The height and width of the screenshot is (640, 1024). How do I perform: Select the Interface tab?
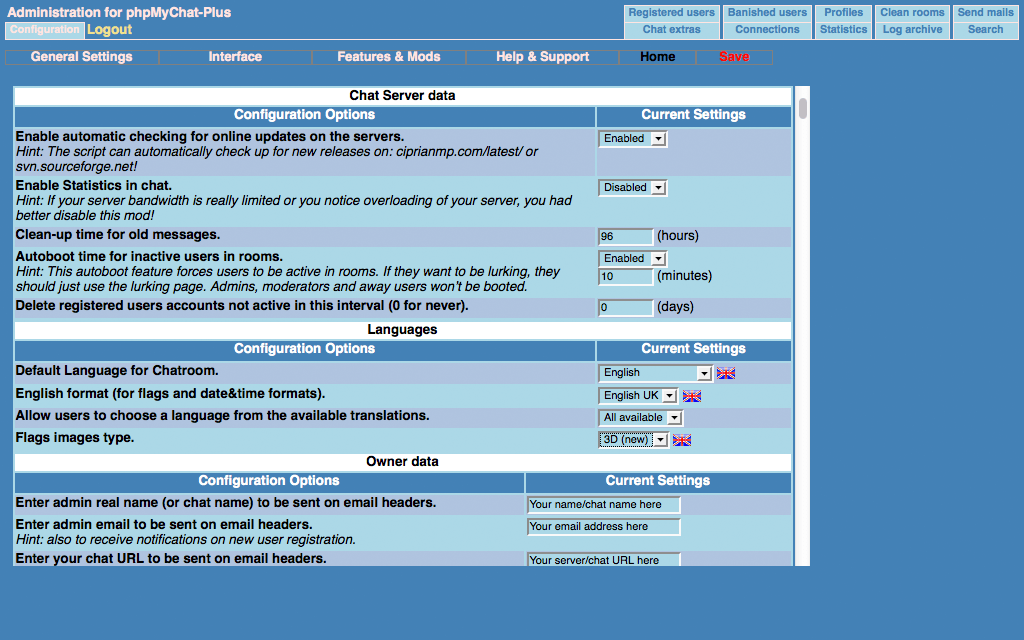coord(235,57)
